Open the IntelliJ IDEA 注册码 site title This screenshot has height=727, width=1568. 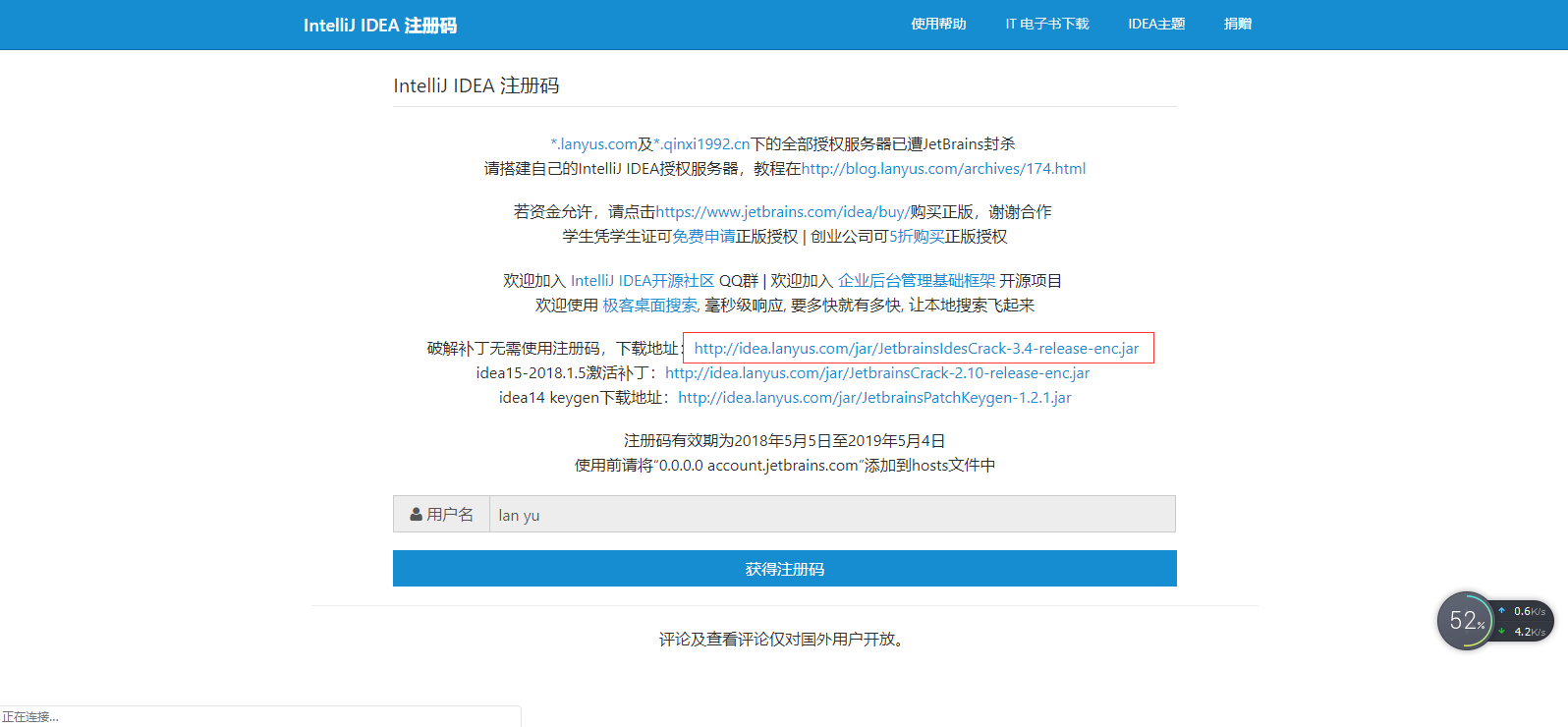[380, 26]
